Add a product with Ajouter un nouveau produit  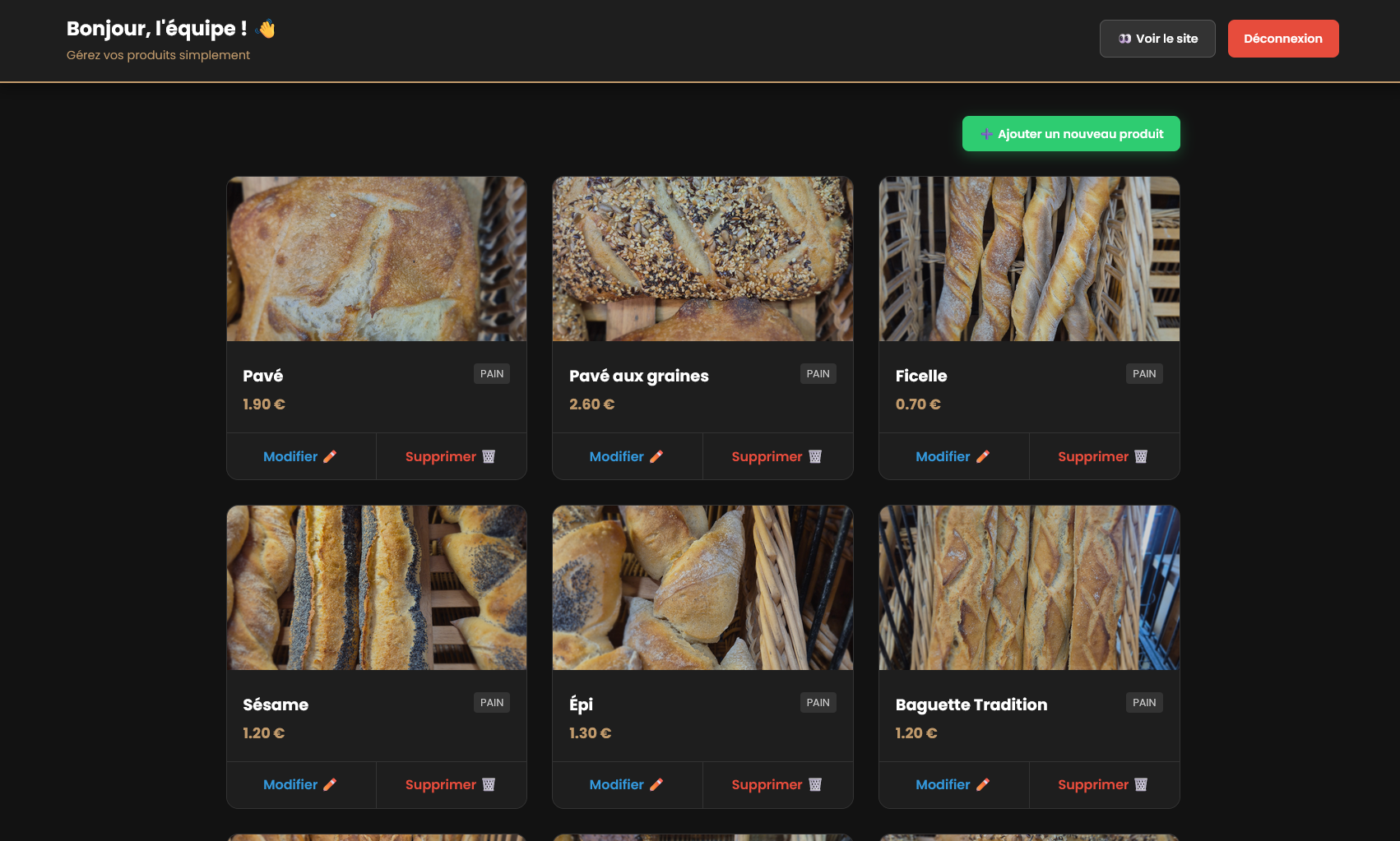point(1071,134)
